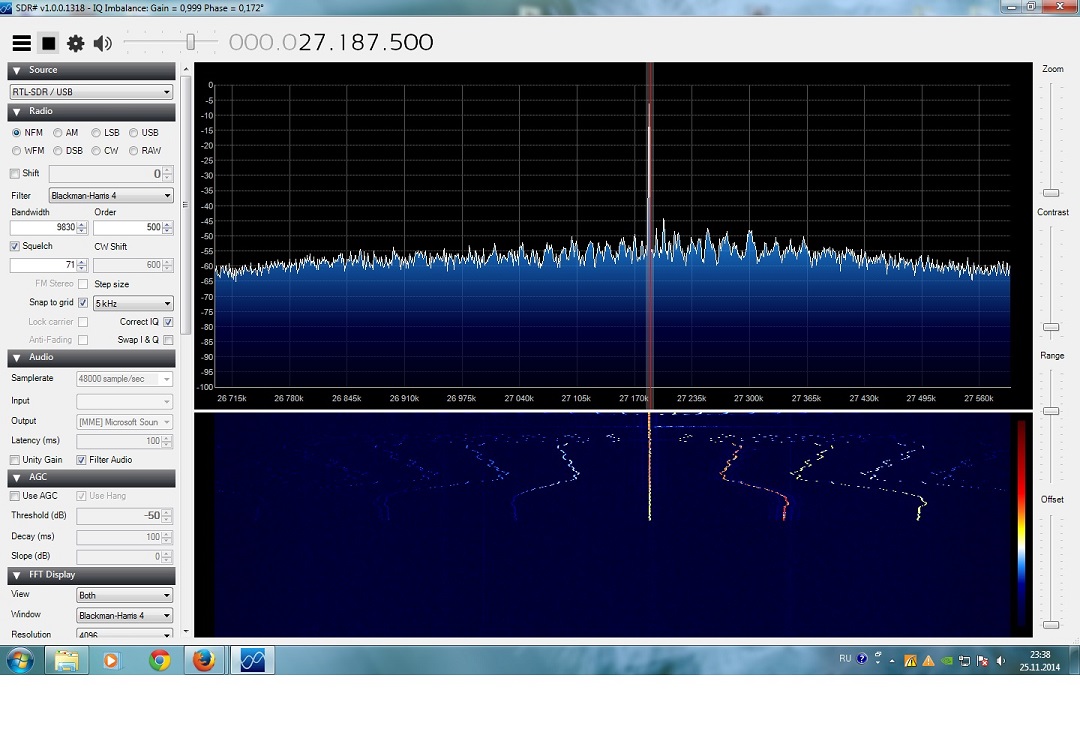The height and width of the screenshot is (729, 1080).
Task: Disable the Squelch checkbox
Action: click(15, 246)
